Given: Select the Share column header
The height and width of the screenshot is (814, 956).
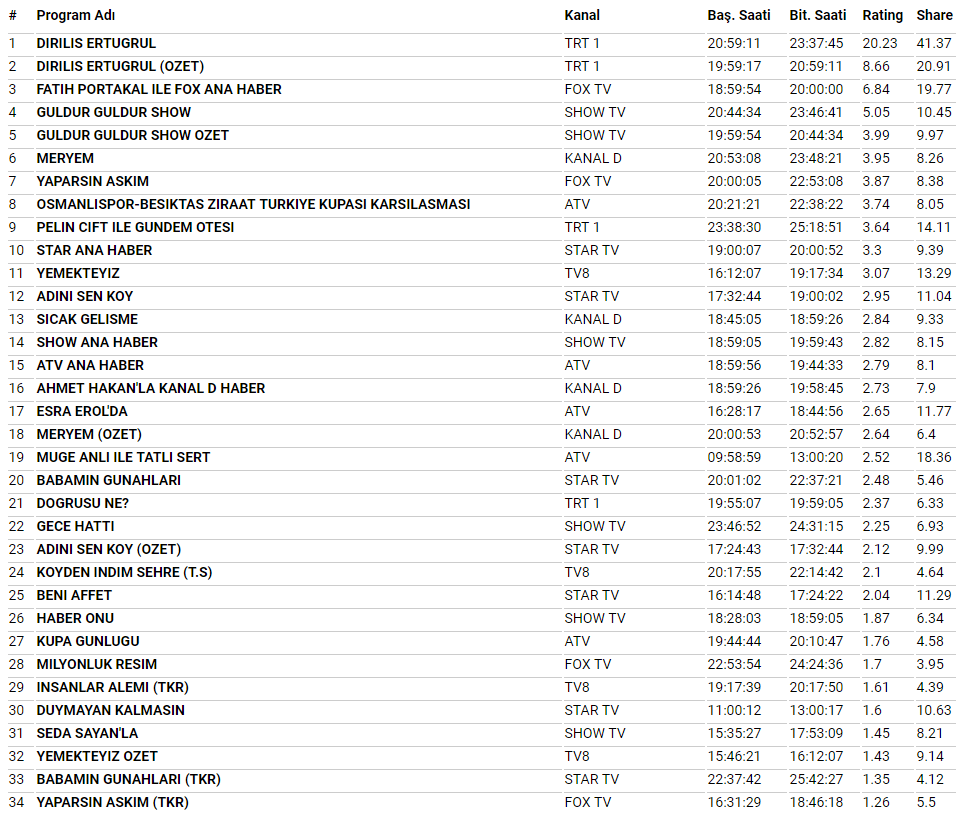Looking at the screenshot, I should coord(934,15).
